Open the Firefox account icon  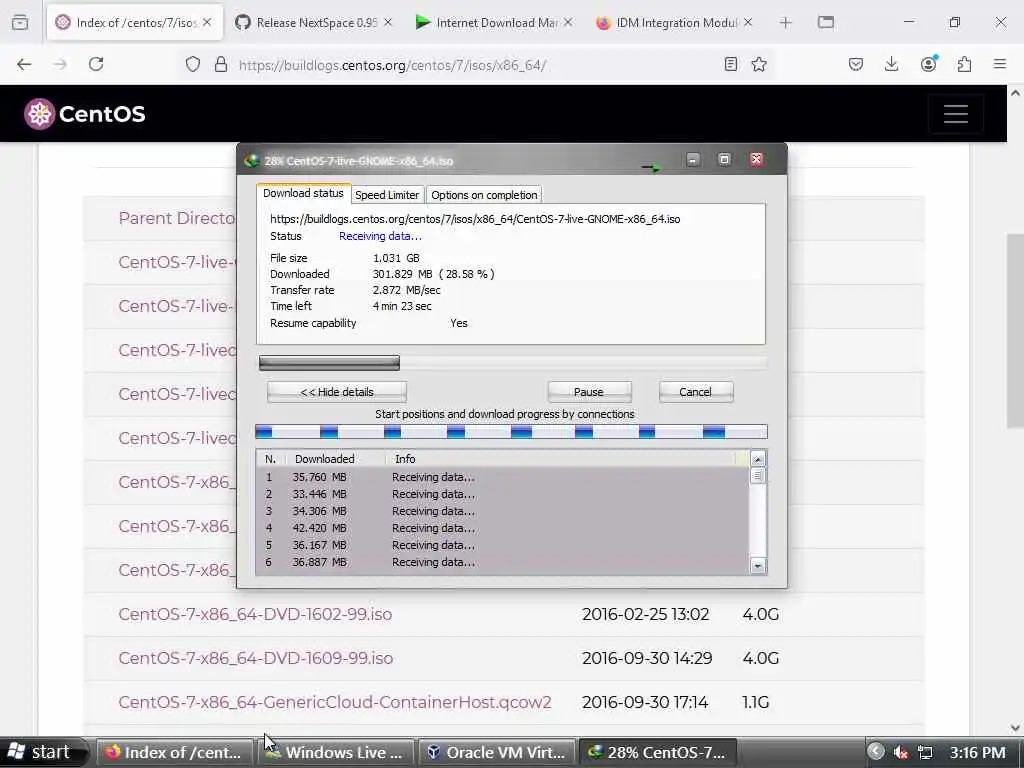[x=928, y=64]
